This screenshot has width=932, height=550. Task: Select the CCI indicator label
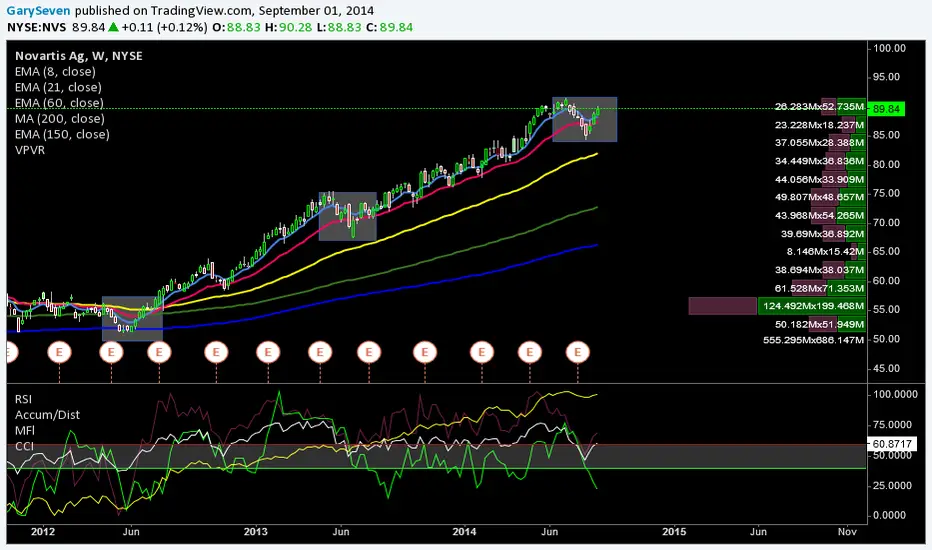(x=24, y=446)
